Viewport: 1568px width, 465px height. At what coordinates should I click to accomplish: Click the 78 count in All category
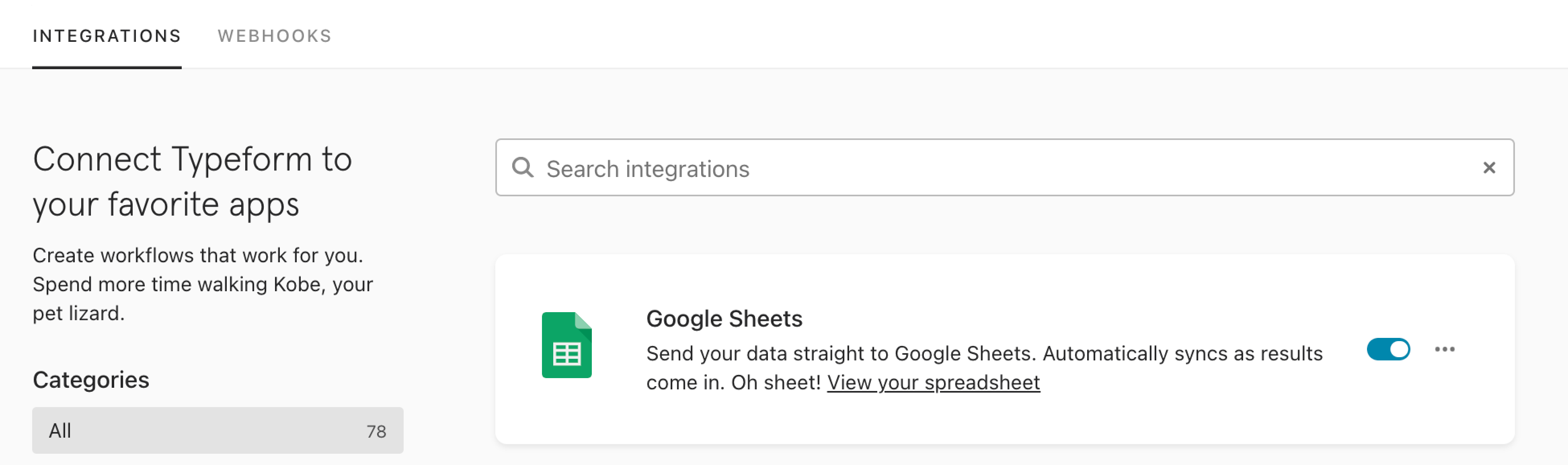[376, 432]
